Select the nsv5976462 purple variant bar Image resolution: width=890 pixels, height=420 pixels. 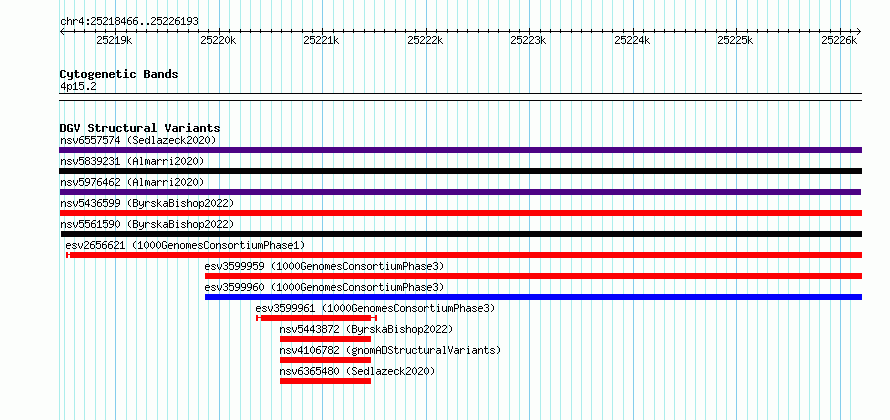(x=460, y=192)
